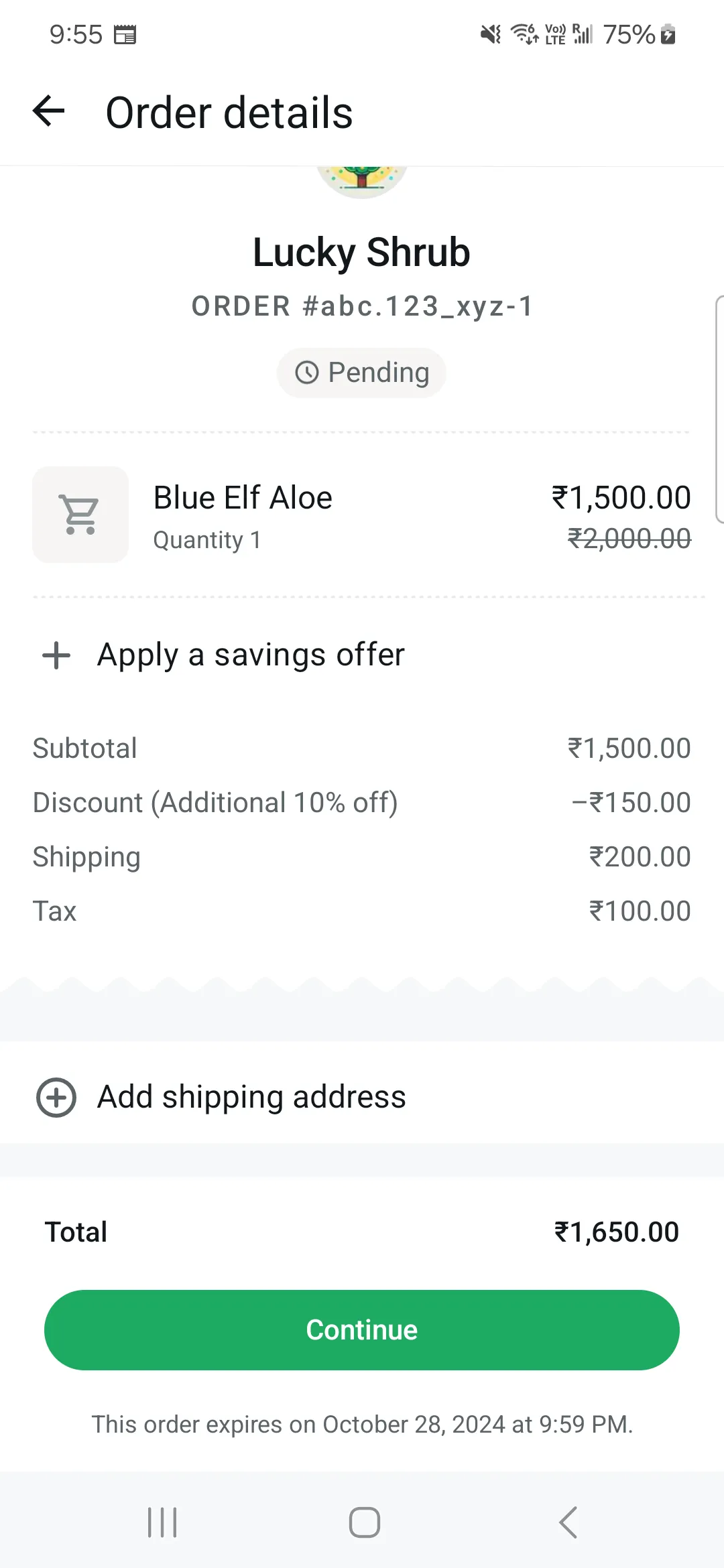This screenshot has width=724, height=1568.
Task: Tap the clock icon in Pending badge
Action: [307, 373]
